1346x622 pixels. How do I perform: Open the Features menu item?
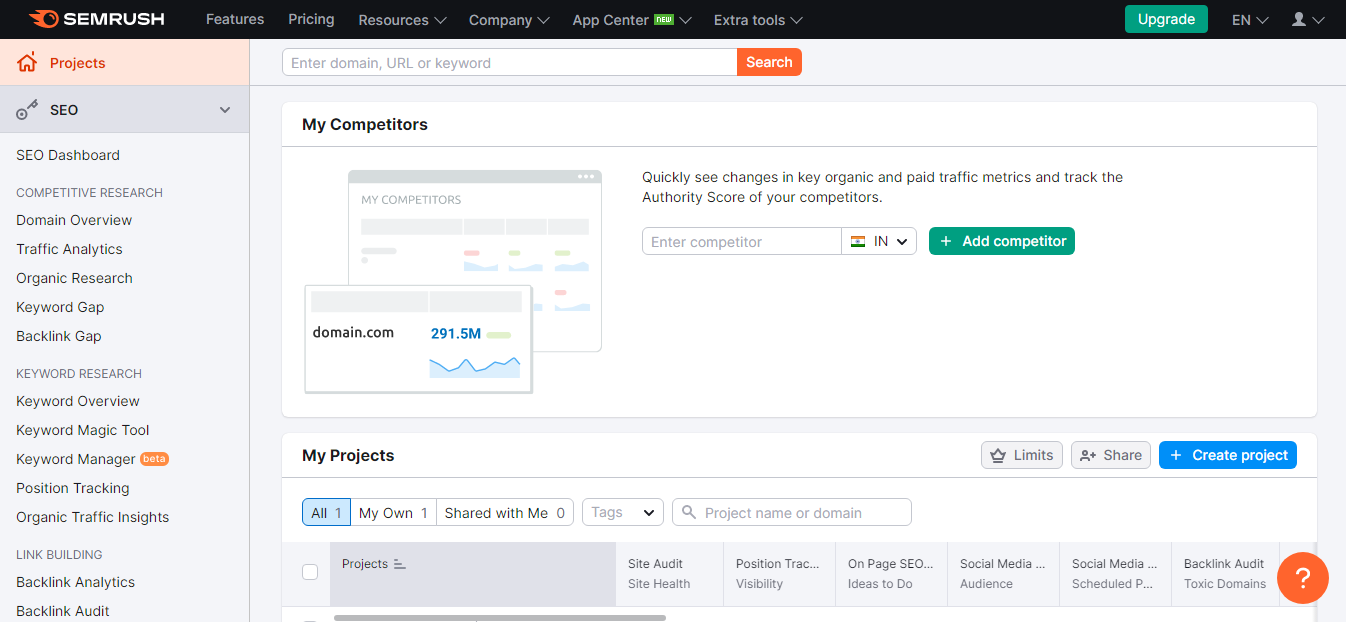click(235, 19)
